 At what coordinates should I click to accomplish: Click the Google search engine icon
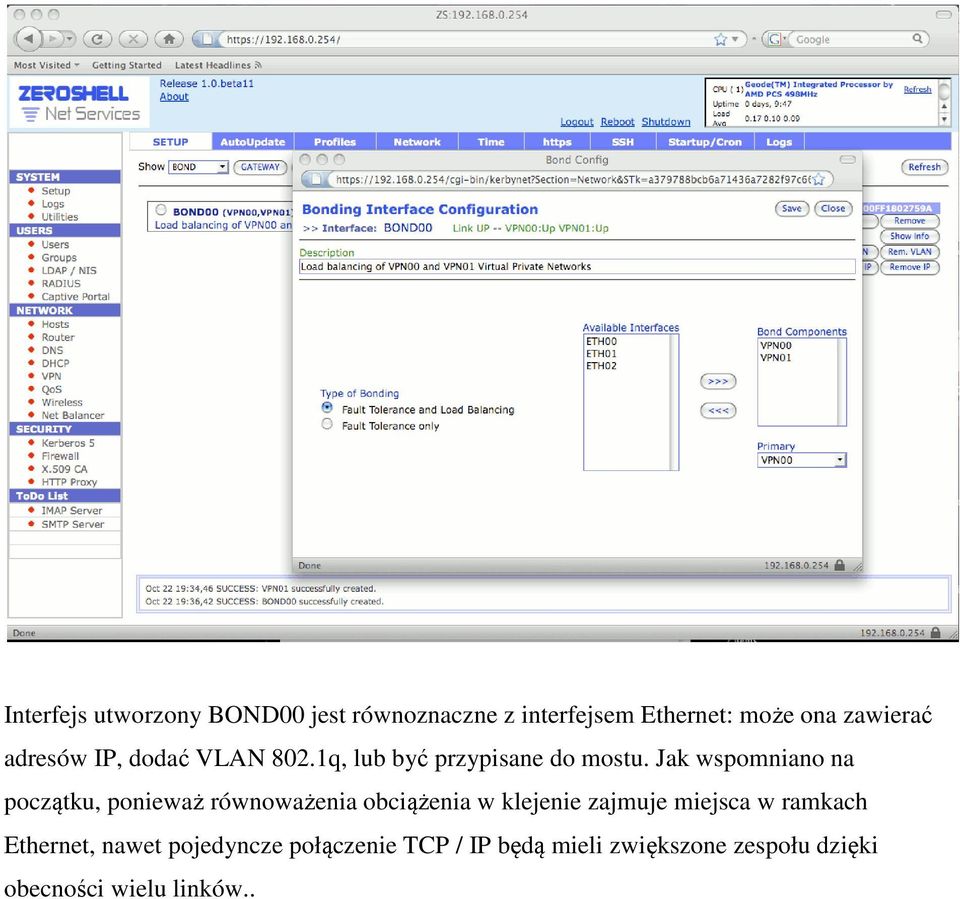[775, 39]
